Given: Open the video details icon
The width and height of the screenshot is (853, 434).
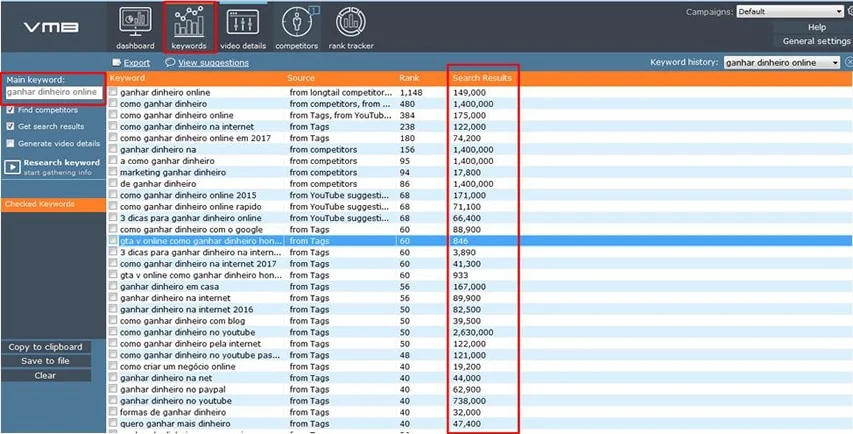Looking at the screenshot, I should [243, 22].
